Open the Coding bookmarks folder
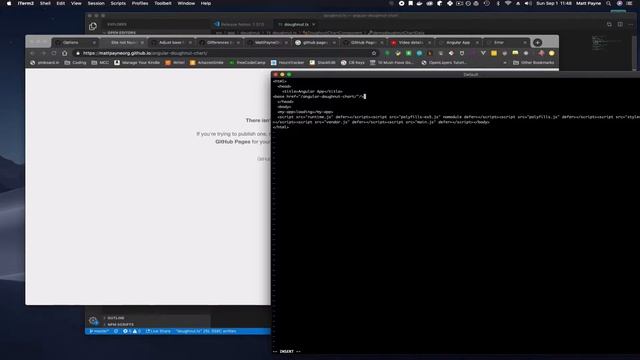640x360 pixels. point(76,62)
